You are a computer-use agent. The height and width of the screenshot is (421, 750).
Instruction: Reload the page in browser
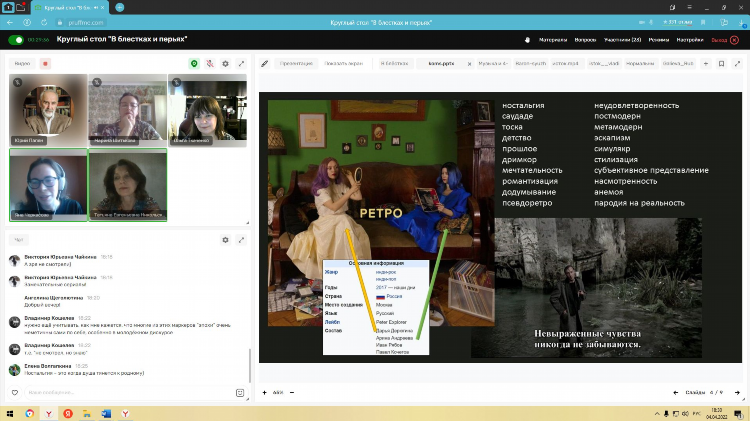pyautogui.click(x=44, y=22)
